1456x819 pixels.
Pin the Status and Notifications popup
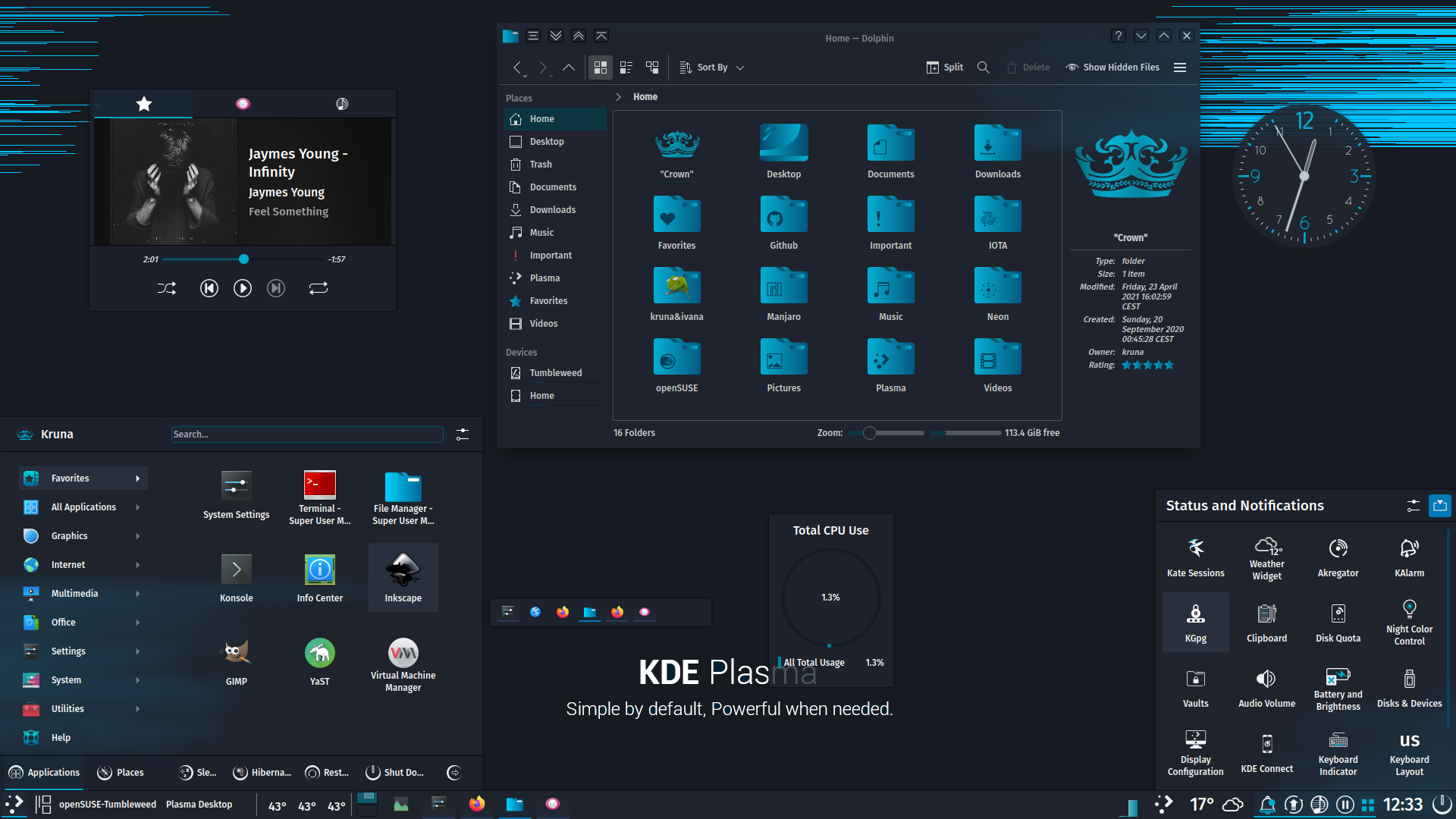click(1439, 506)
